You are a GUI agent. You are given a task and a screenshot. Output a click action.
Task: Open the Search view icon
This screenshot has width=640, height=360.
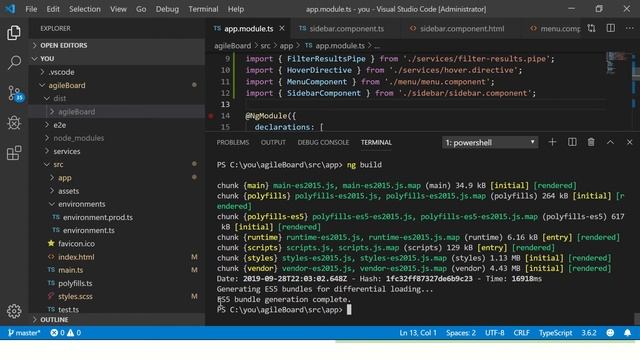(14, 63)
